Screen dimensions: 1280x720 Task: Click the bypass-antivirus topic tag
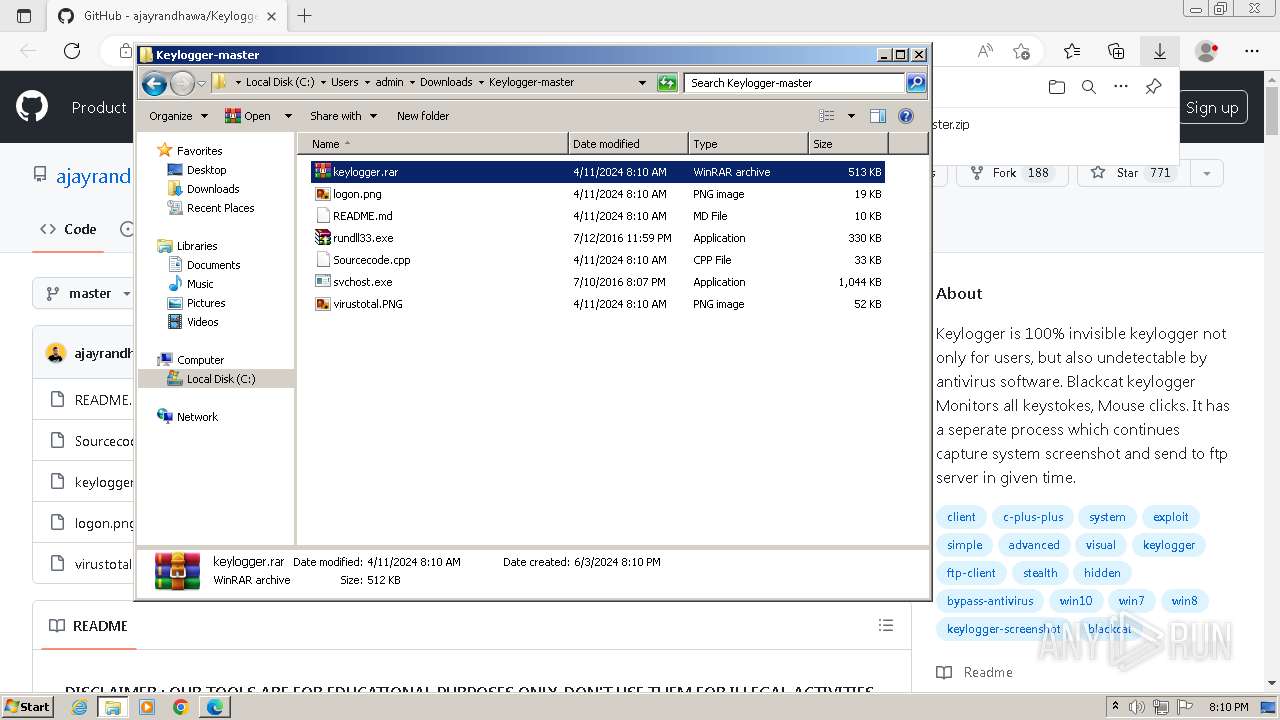(990, 601)
